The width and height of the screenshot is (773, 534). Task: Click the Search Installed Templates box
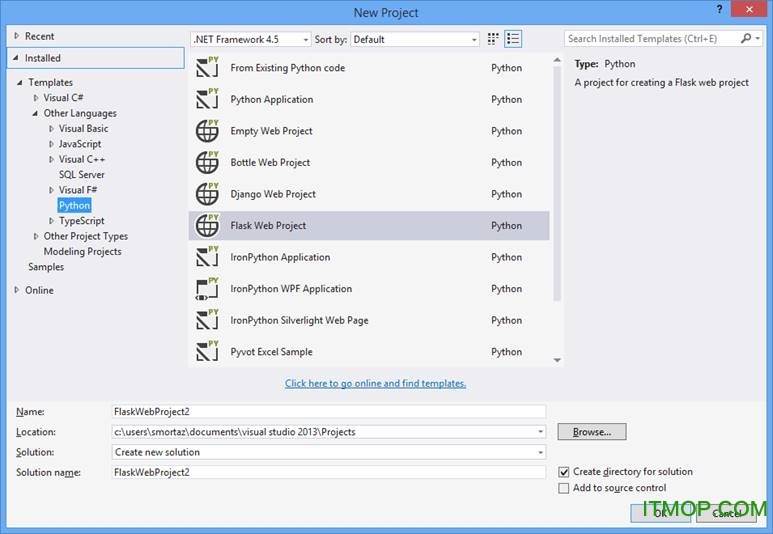651,38
